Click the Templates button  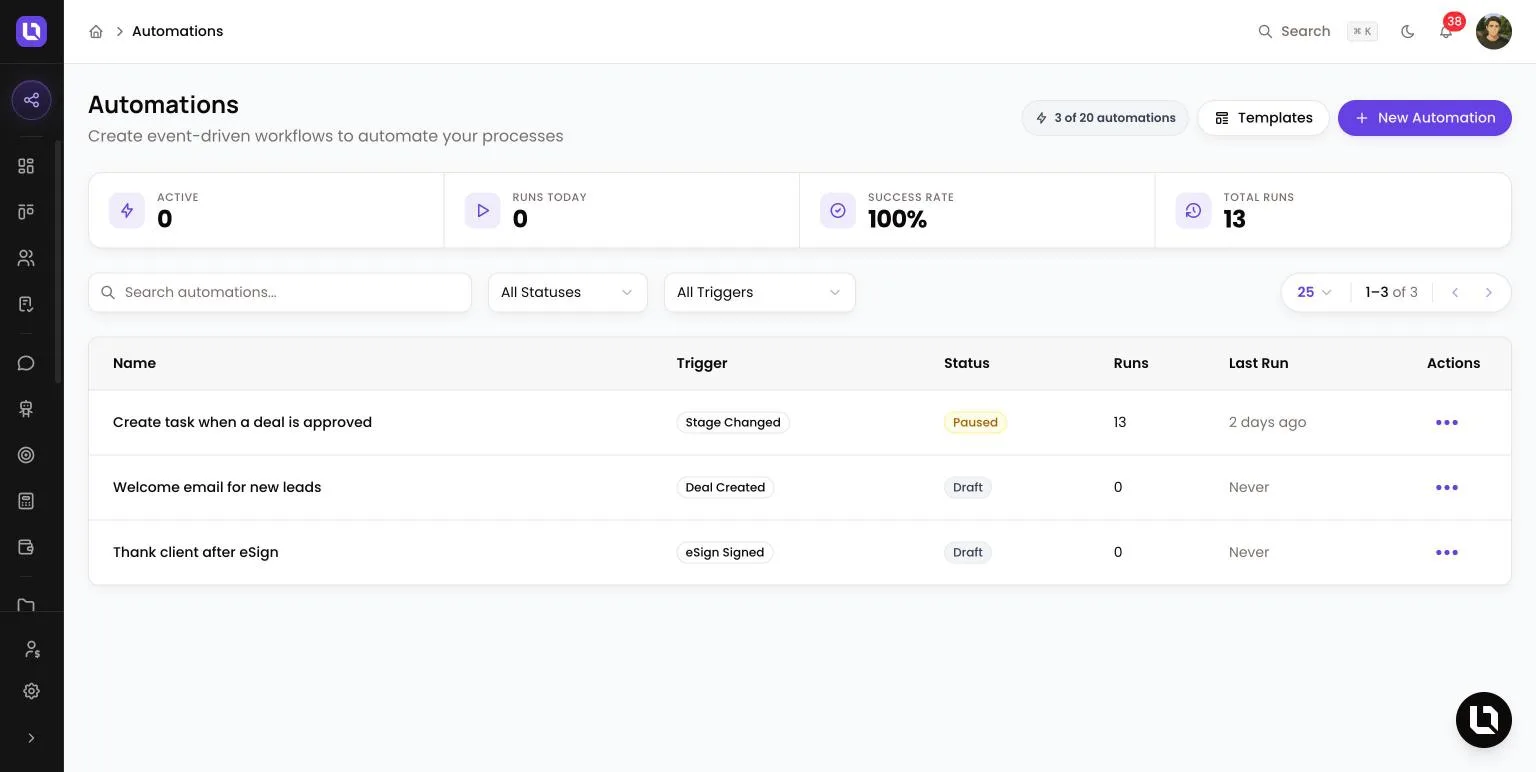point(1263,118)
